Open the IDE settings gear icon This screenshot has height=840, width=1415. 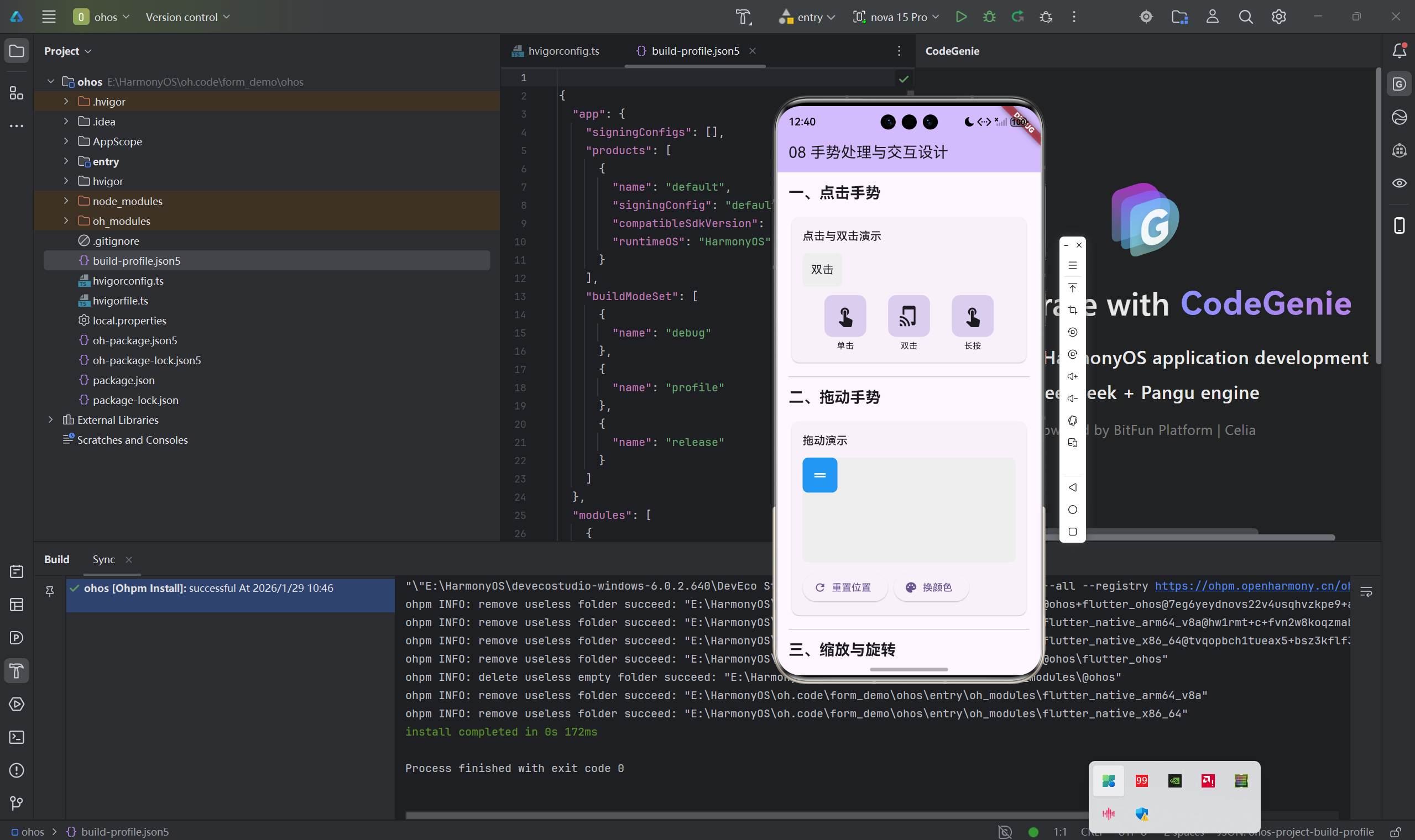(x=1278, y=17)
